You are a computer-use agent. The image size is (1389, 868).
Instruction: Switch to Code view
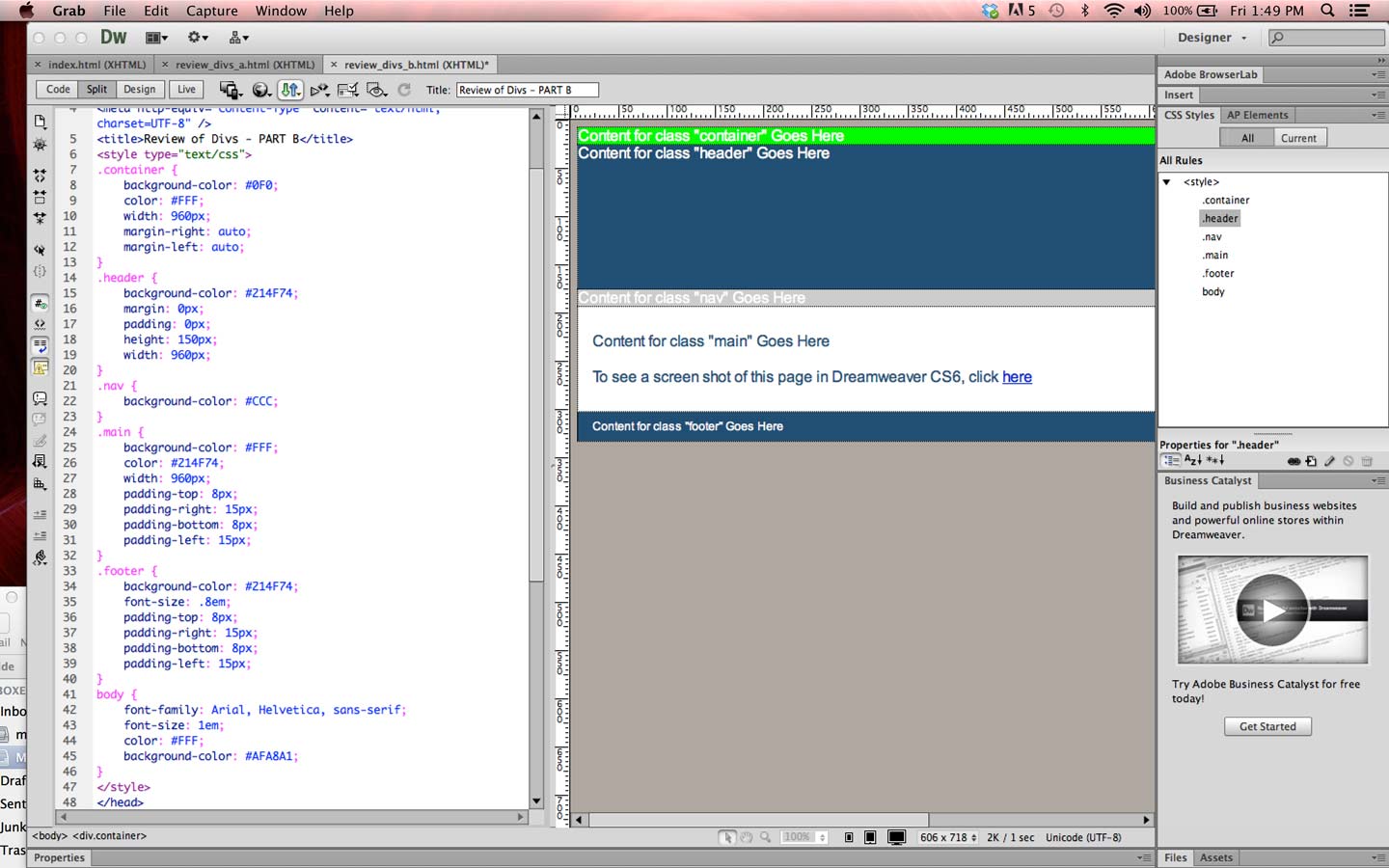click(x=58, y=90)
